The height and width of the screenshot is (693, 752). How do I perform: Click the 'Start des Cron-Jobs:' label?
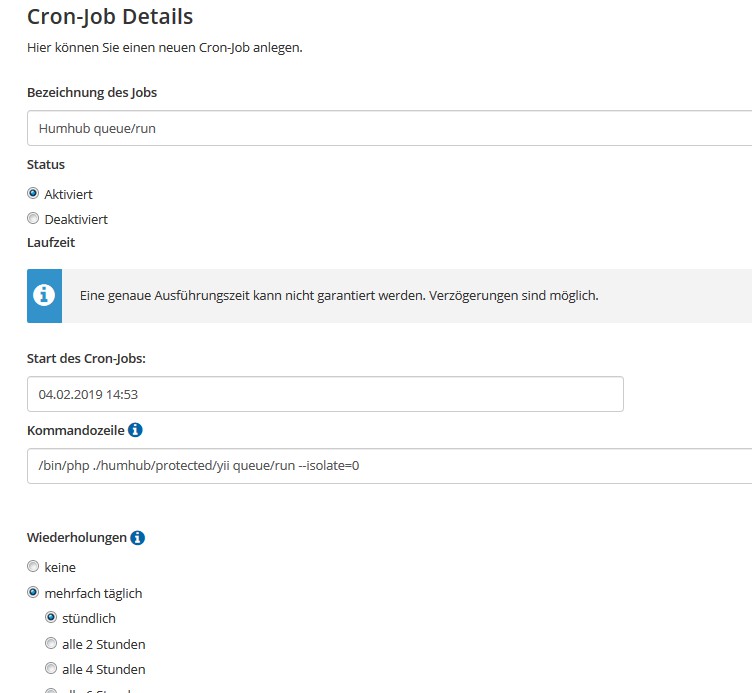[86, 358]
